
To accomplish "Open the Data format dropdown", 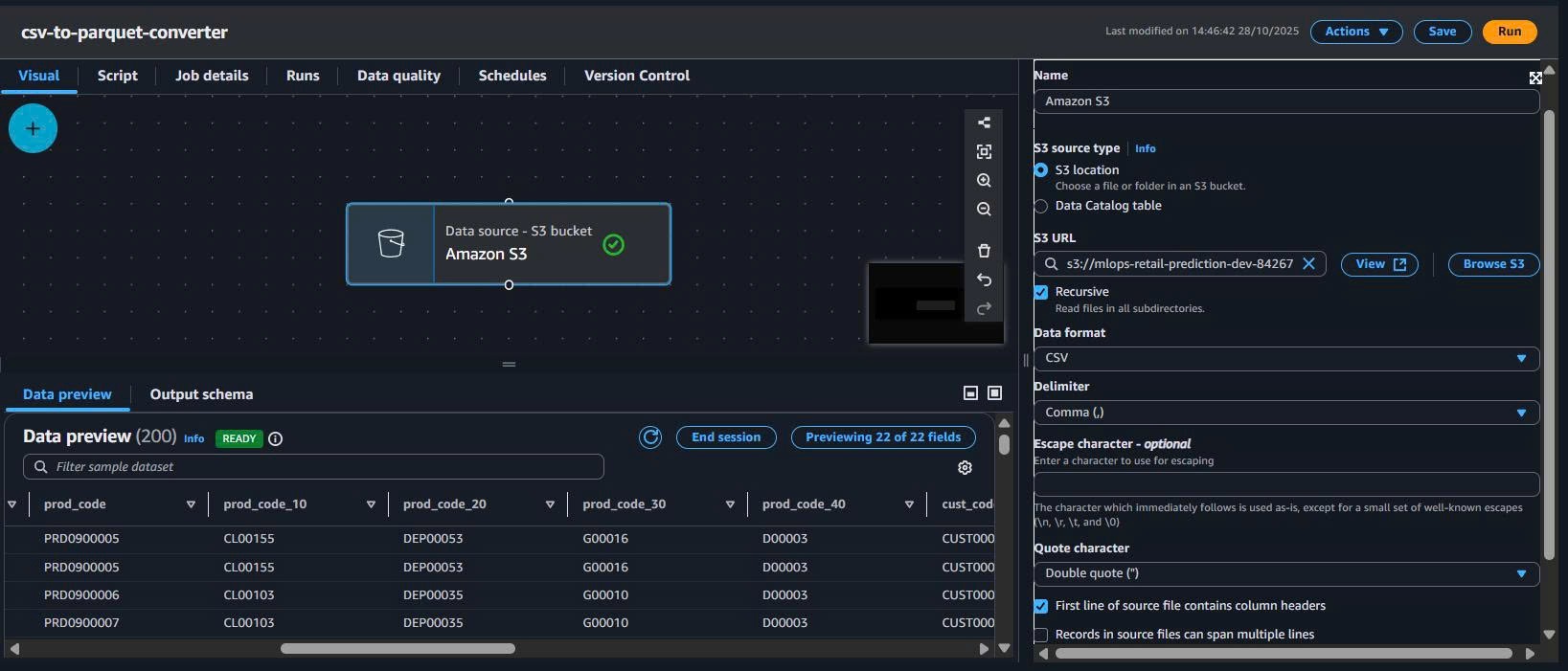I will click(x=1285, y=358).
